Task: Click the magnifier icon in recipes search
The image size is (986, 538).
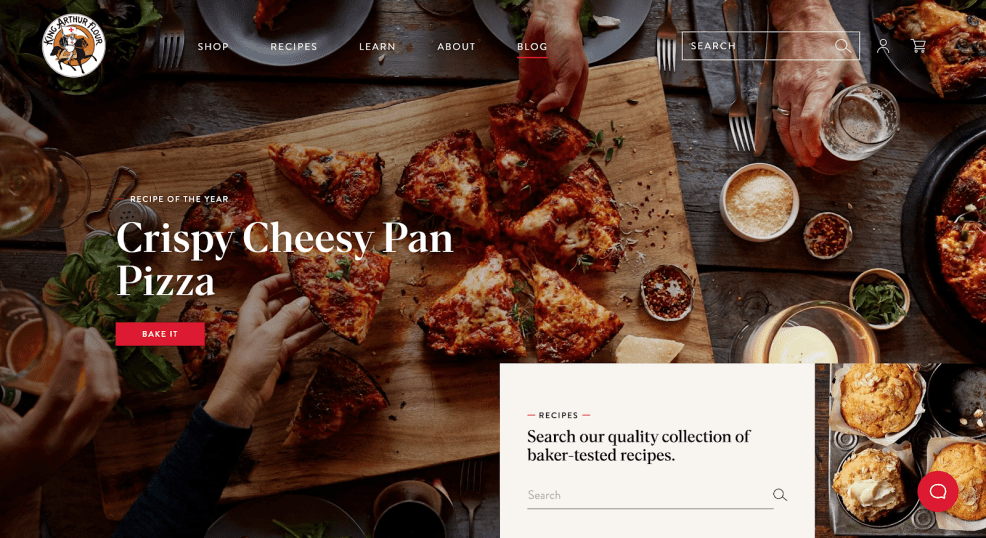Action: point(780,495)
